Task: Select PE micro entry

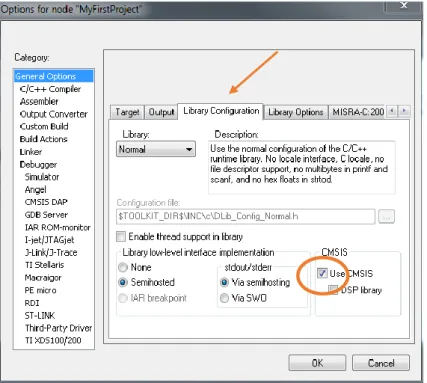Action: pos(40,290)
